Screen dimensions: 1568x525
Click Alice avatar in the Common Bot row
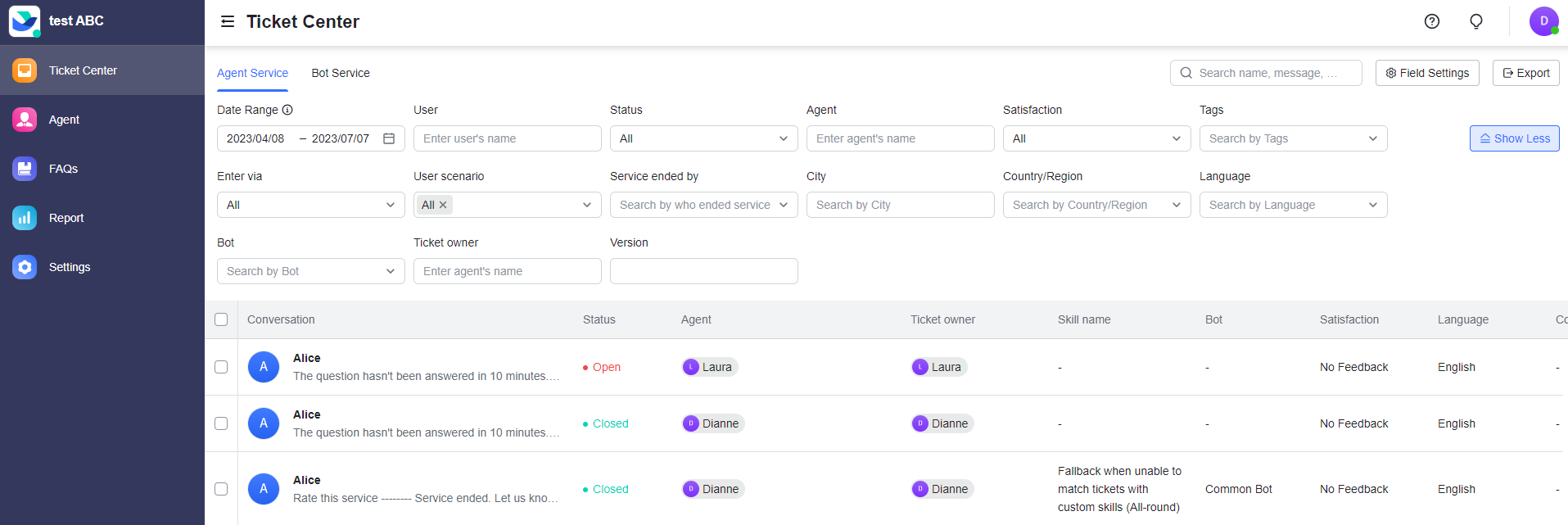[x=264, y=489]
